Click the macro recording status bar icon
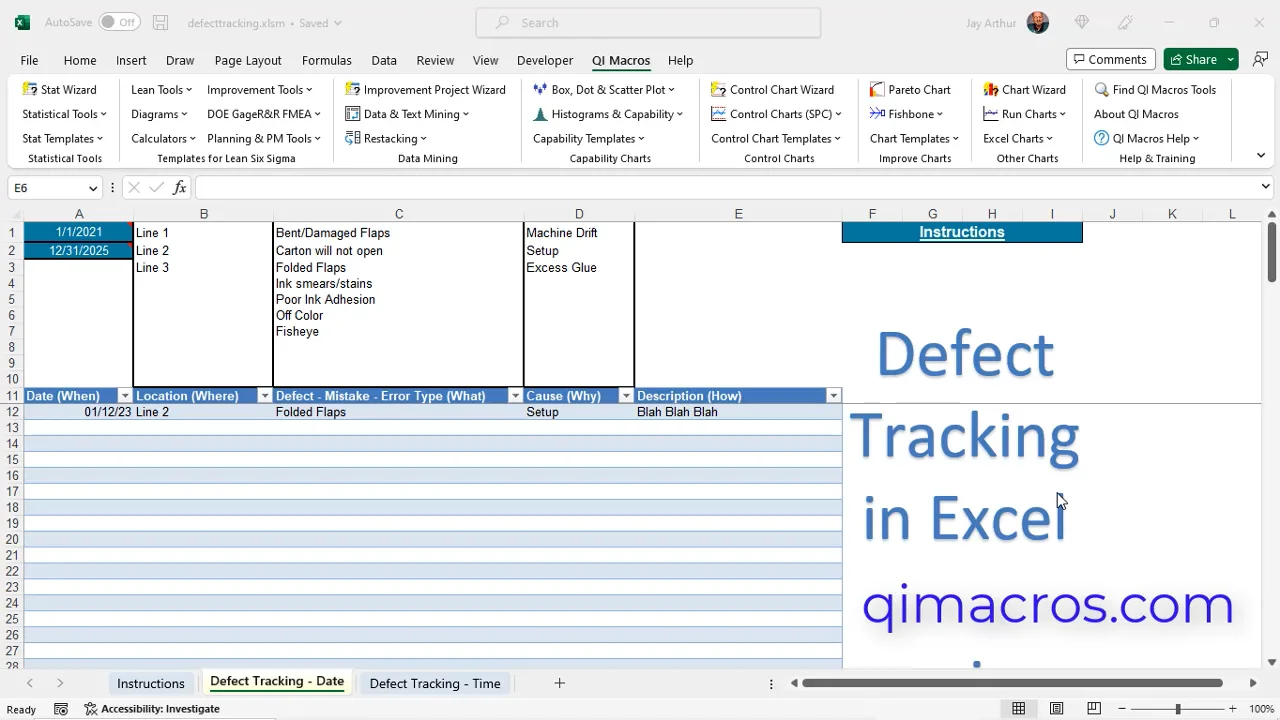Screen dimensions: 1280x720 click(x=61, y=709)
